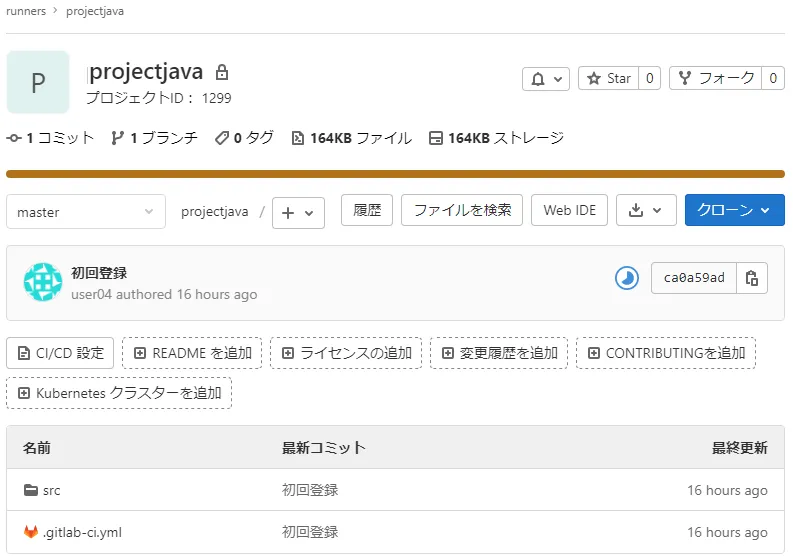Screen dimensions: 793x559
Task: Click ファイルを検索 find file button
Action: (462, 210)
